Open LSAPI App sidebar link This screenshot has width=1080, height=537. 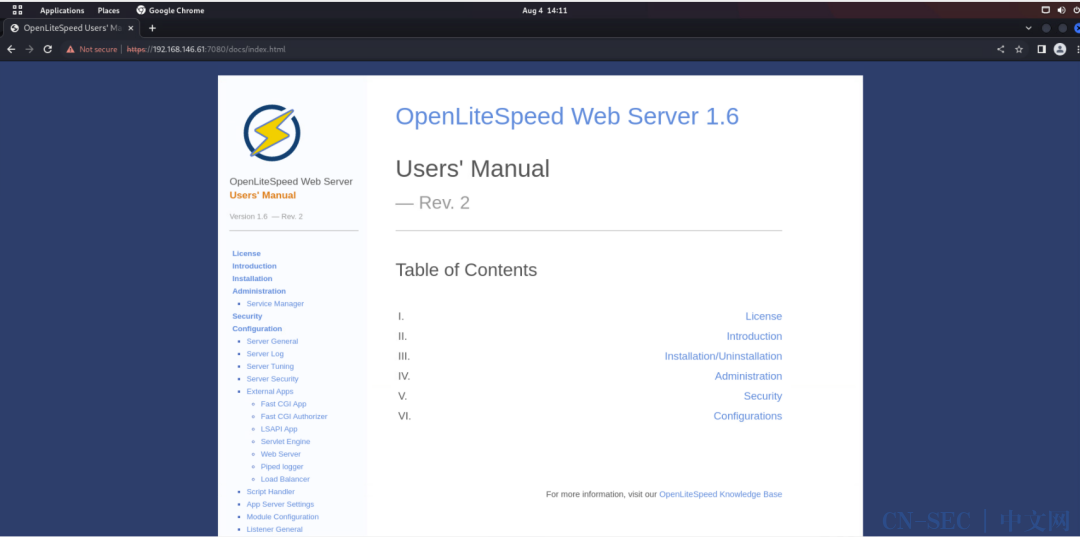click(x=279, y=429)
